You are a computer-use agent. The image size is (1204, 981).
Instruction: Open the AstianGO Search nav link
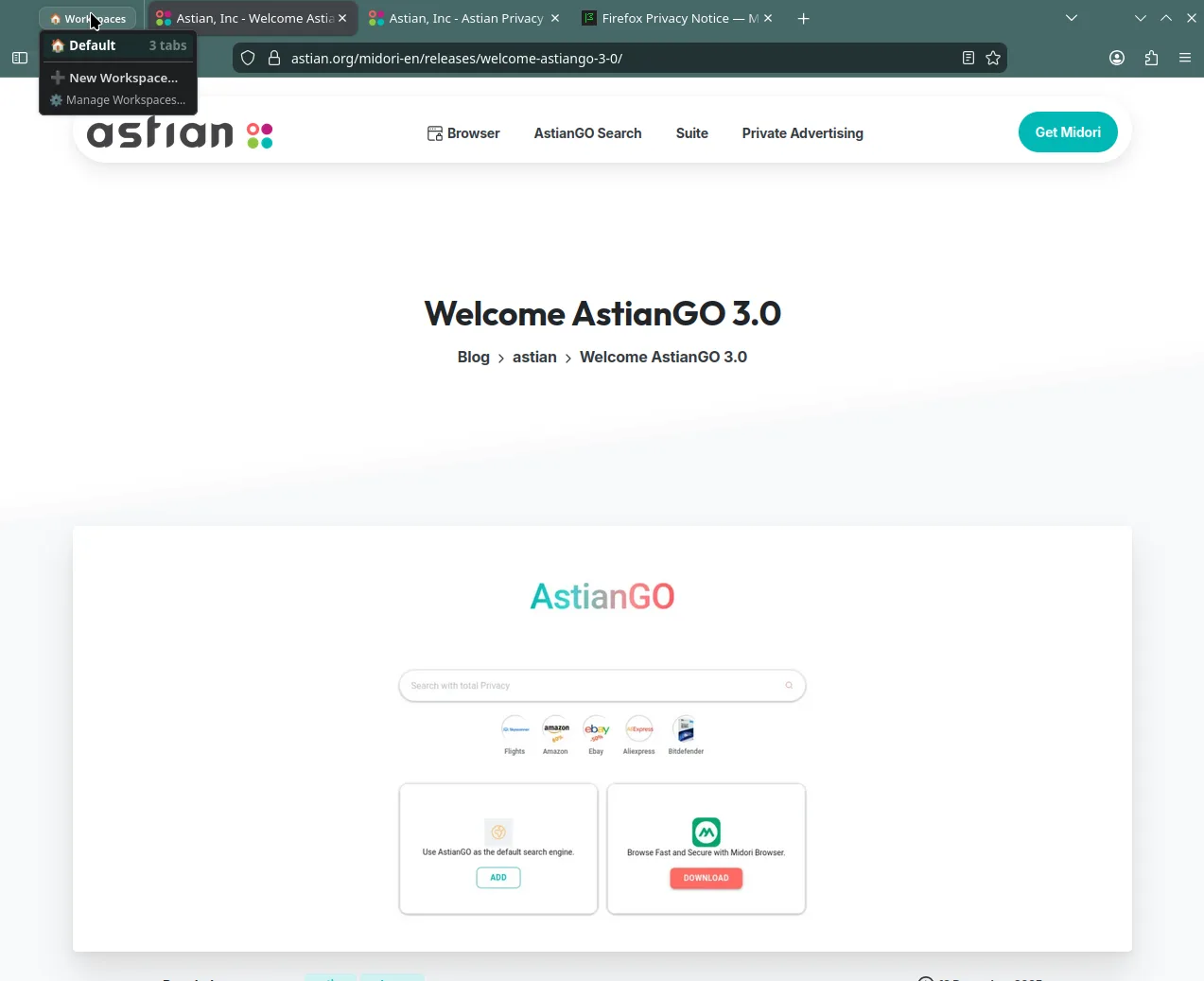(x=587, y=133)
